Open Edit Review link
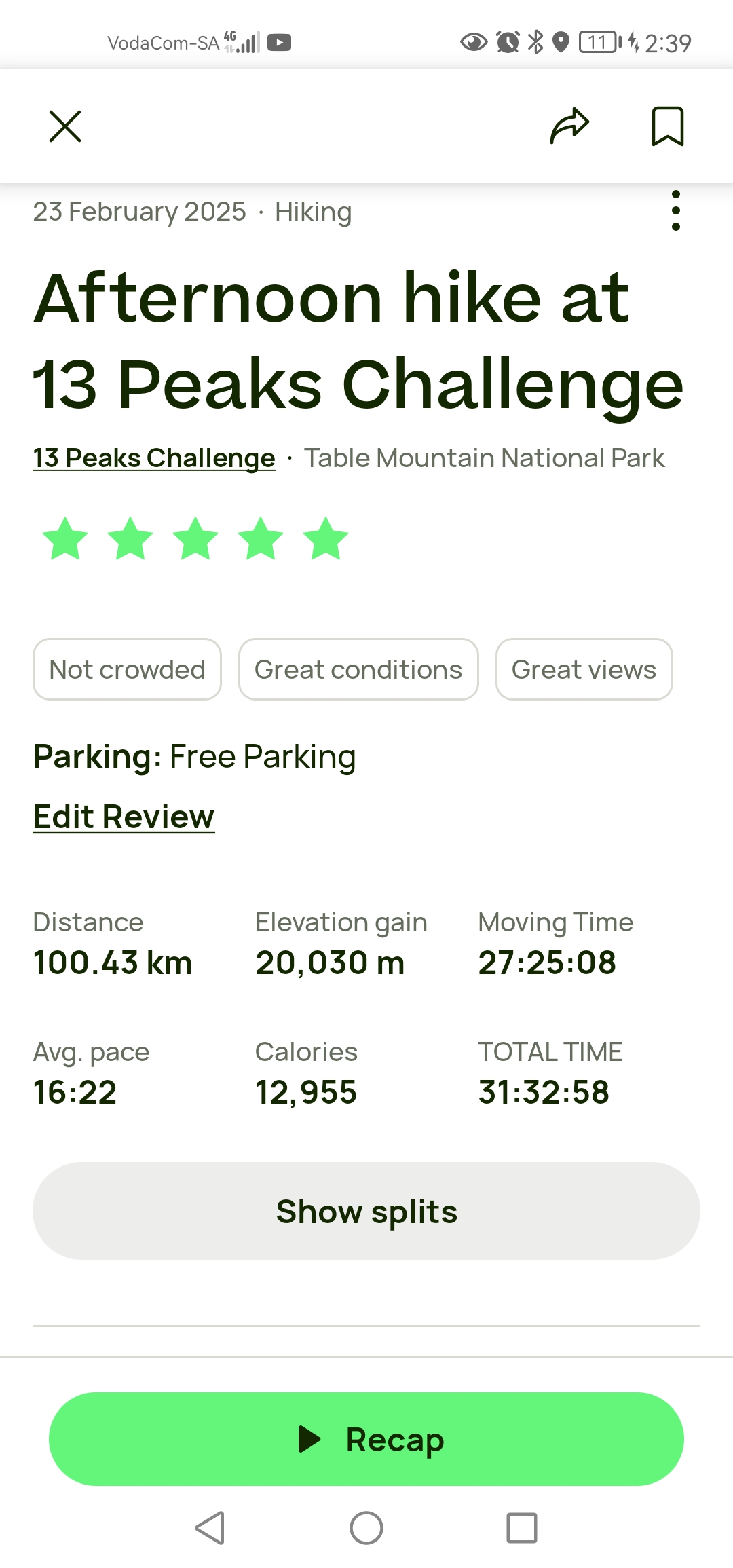 pos(124,817)
